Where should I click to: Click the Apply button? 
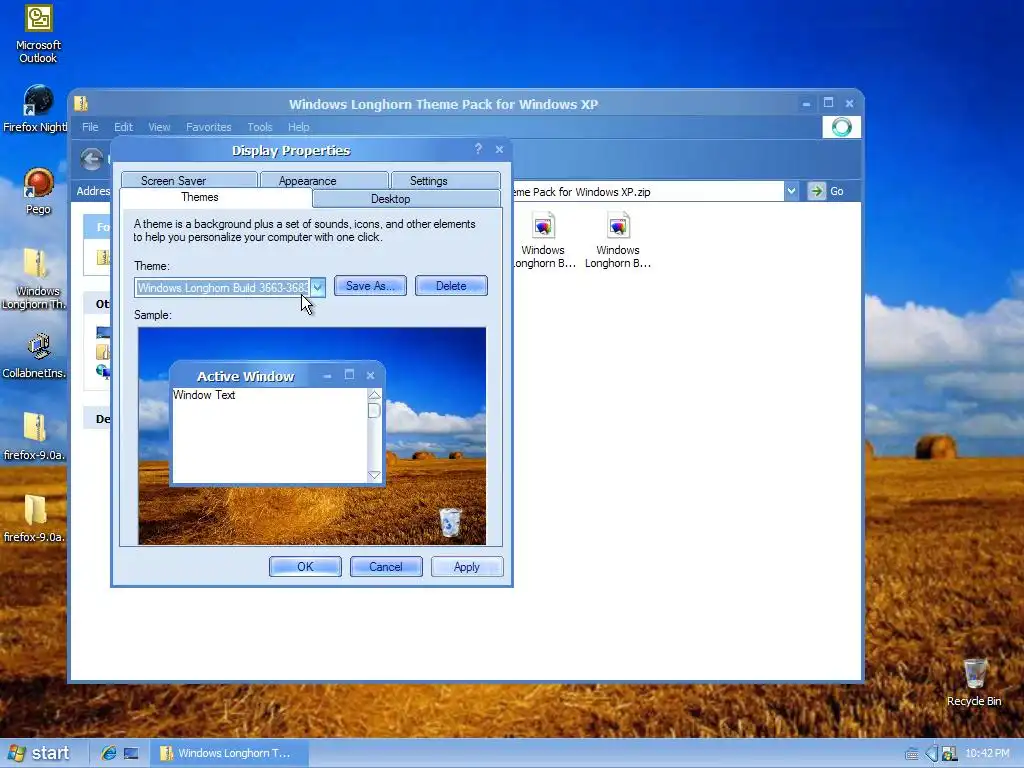coord(467,566)
